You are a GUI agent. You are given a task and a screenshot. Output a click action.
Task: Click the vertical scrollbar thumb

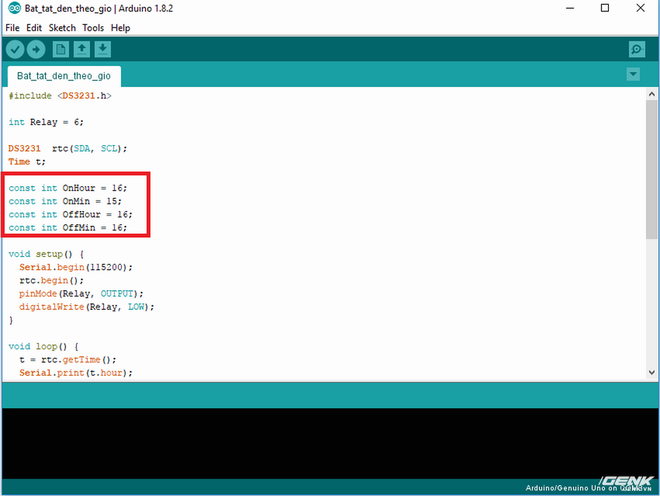(652, 169)
